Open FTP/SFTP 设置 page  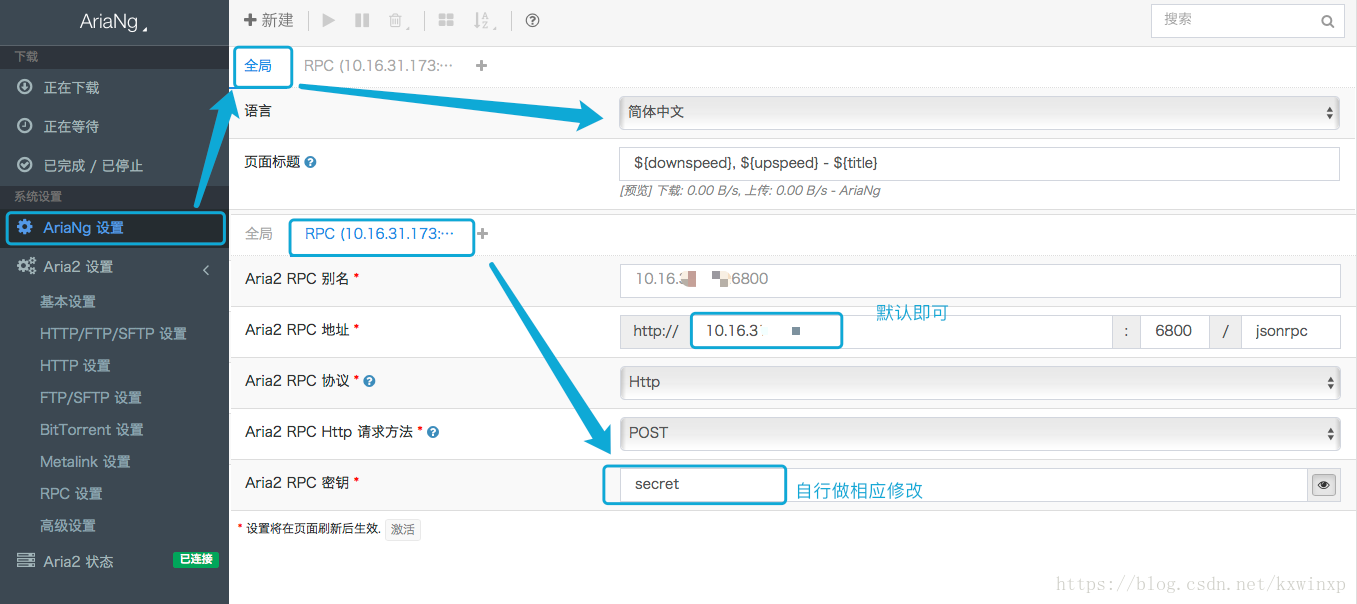91,398
